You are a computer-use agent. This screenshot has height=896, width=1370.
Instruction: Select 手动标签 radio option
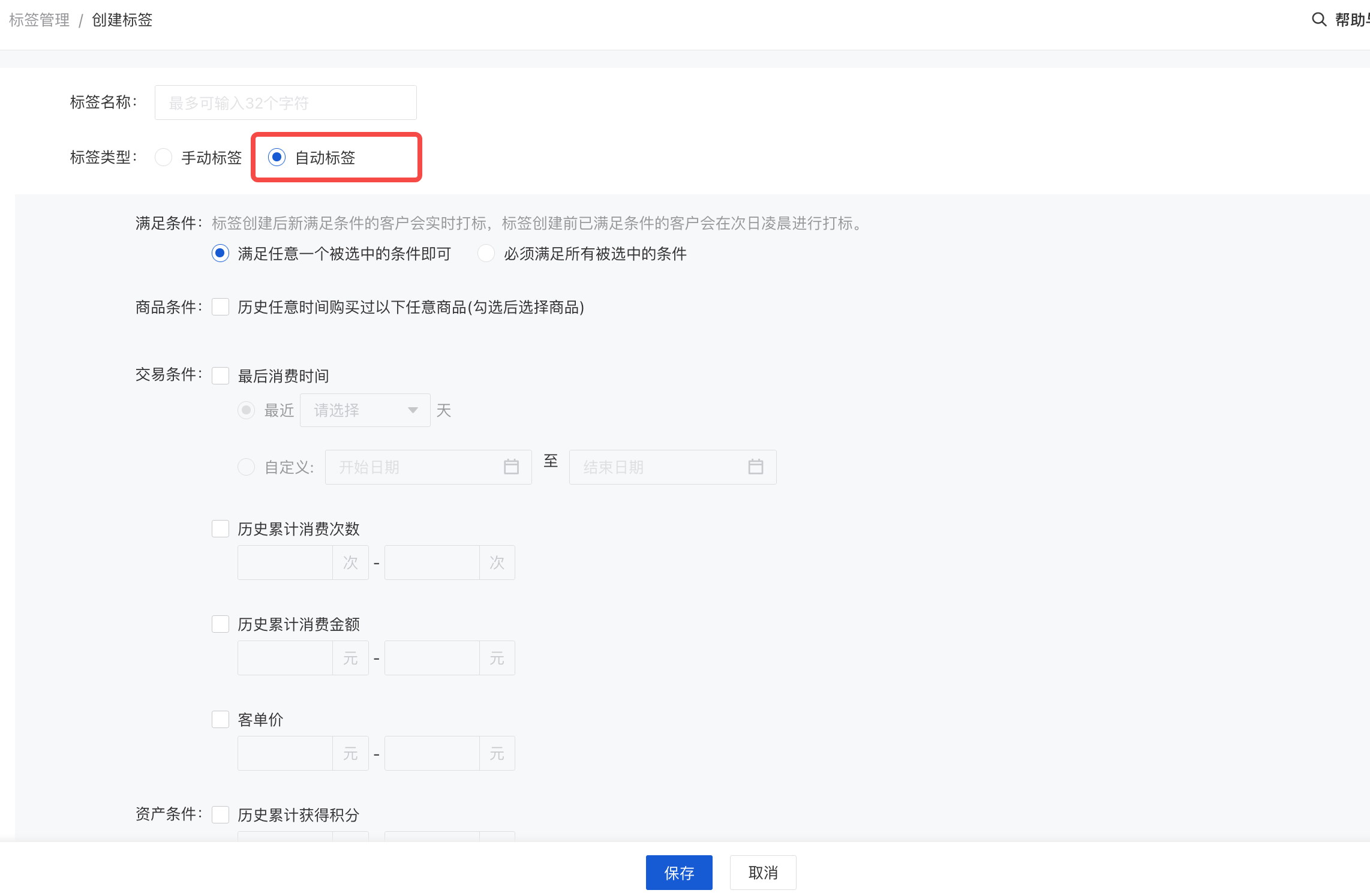(x=163, y=158)
